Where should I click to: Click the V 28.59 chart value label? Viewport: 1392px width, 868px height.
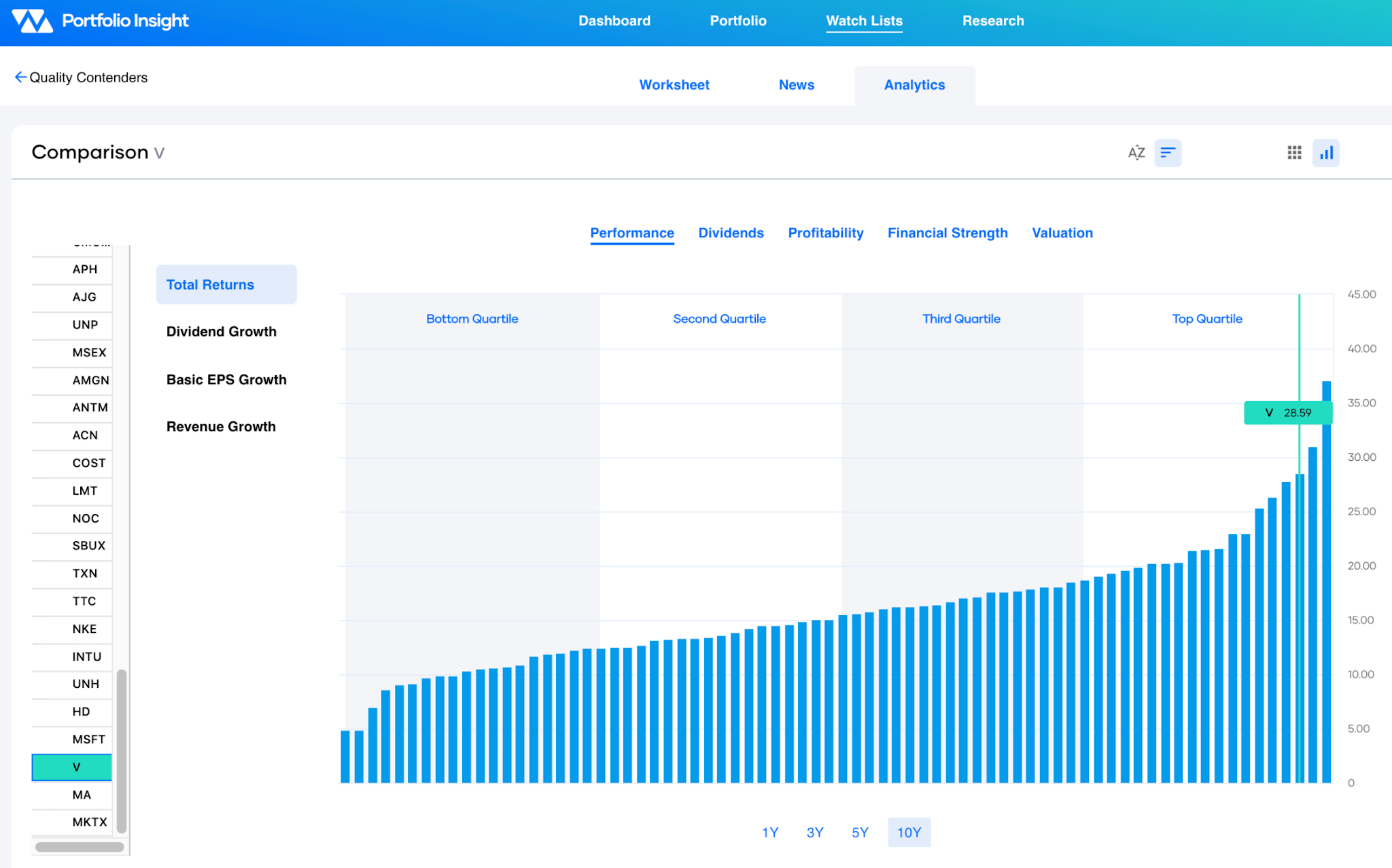[x=1287, y=413]
